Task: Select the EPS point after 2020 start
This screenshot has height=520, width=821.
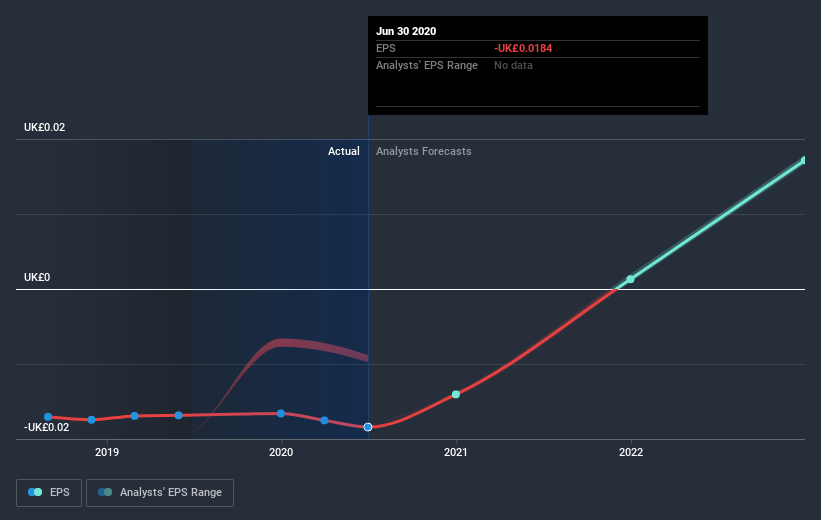Action: [x=324, y=421]
